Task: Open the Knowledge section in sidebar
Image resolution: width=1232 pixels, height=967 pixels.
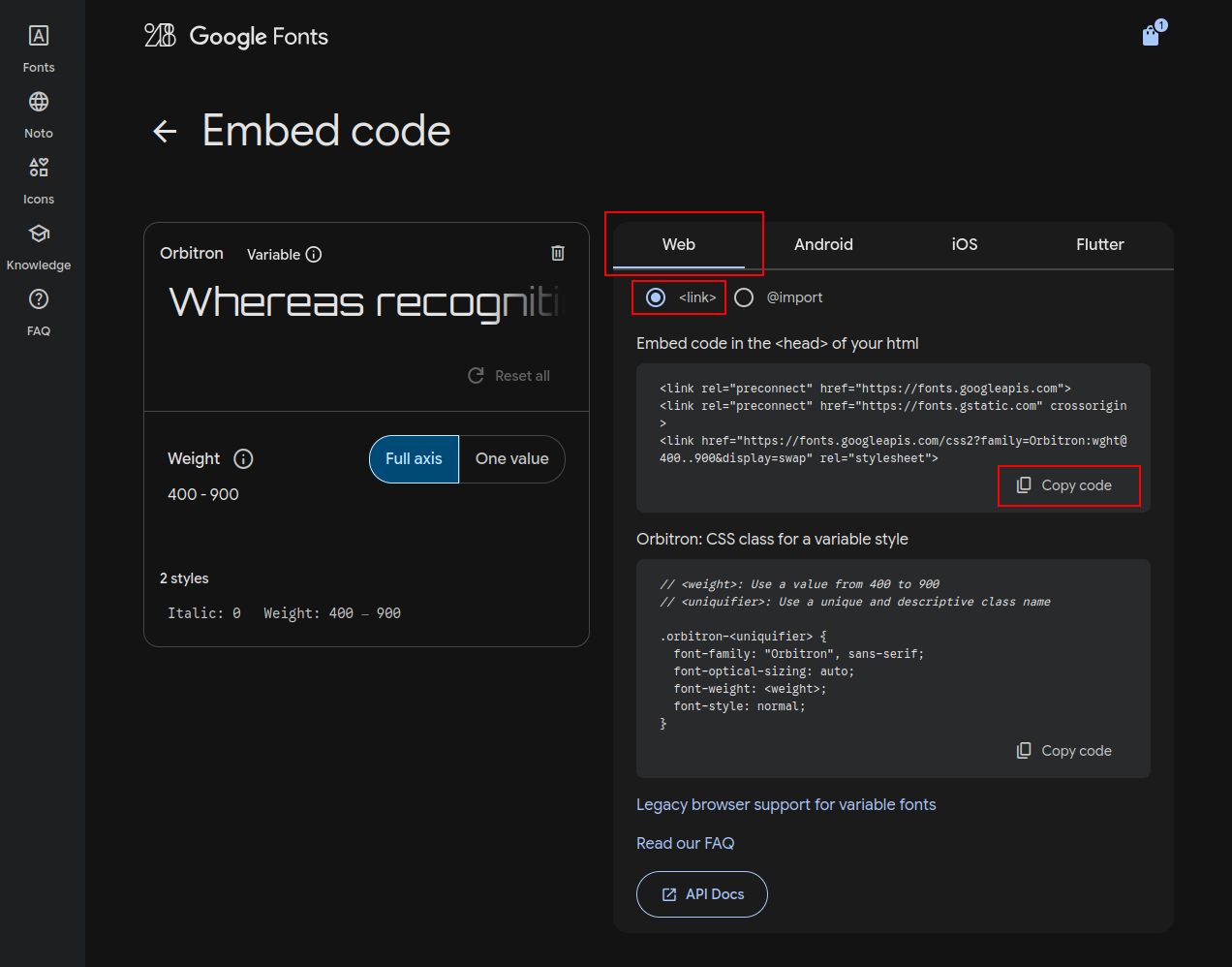Action: click(39, 247)
